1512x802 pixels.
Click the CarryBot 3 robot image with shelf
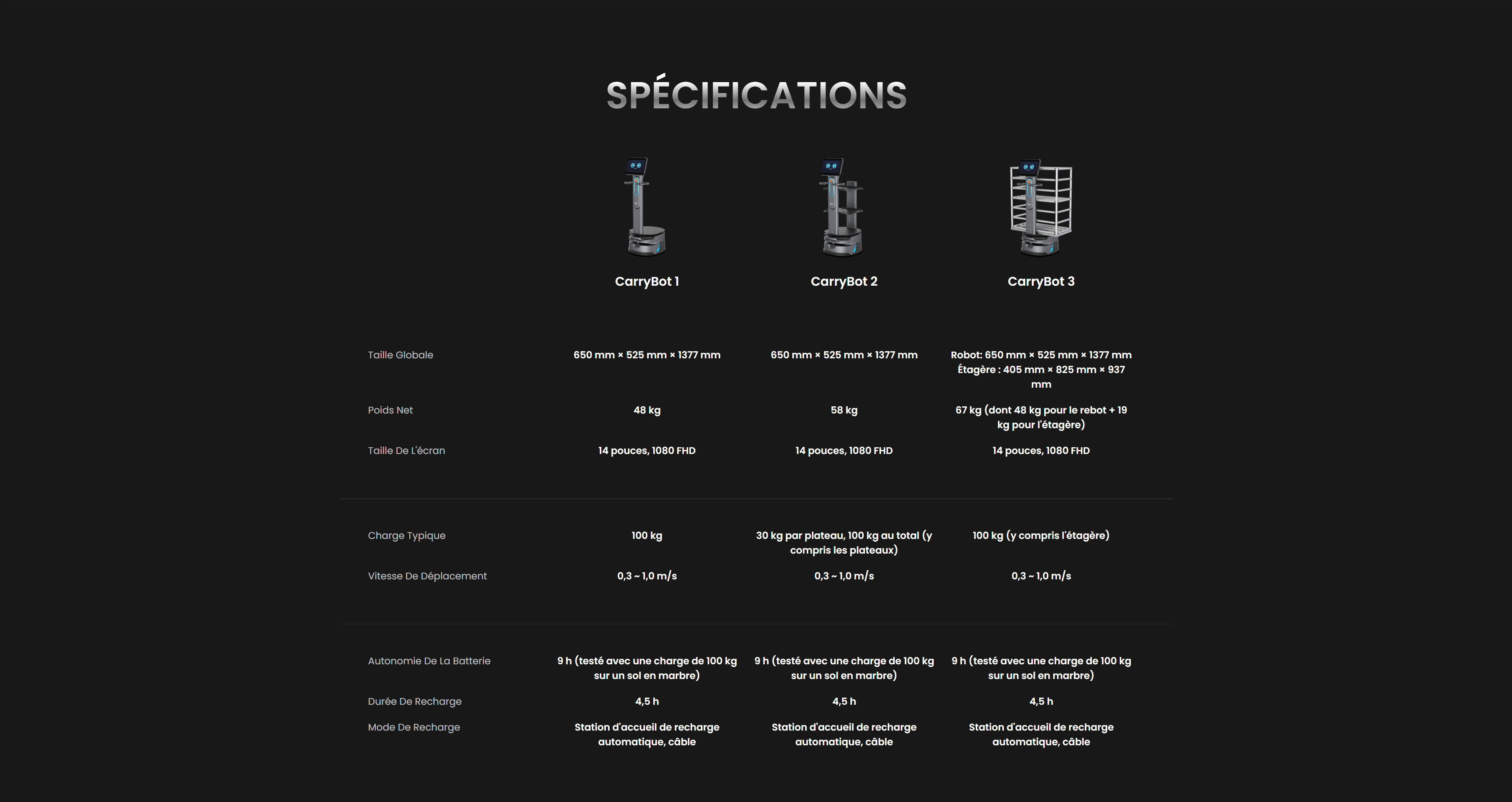coord(1041,207)
